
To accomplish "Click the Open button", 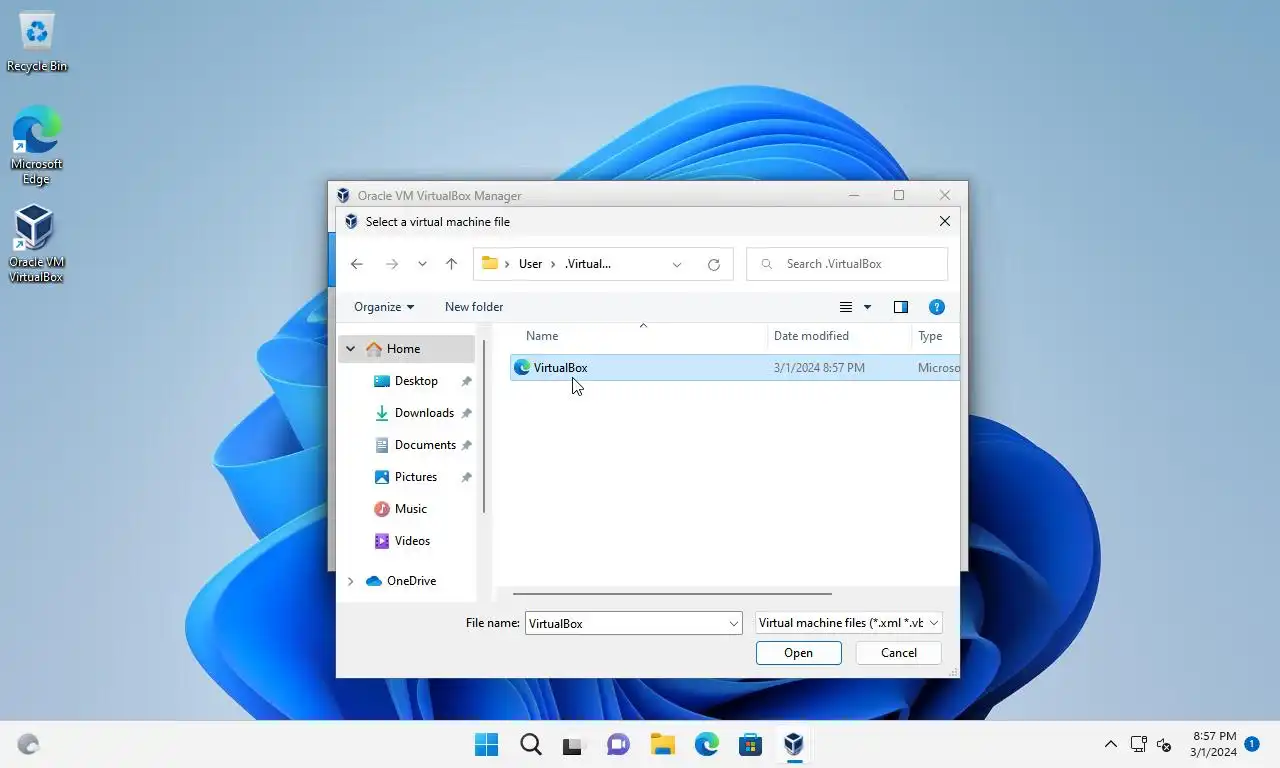I will click(x=799, y=653).
